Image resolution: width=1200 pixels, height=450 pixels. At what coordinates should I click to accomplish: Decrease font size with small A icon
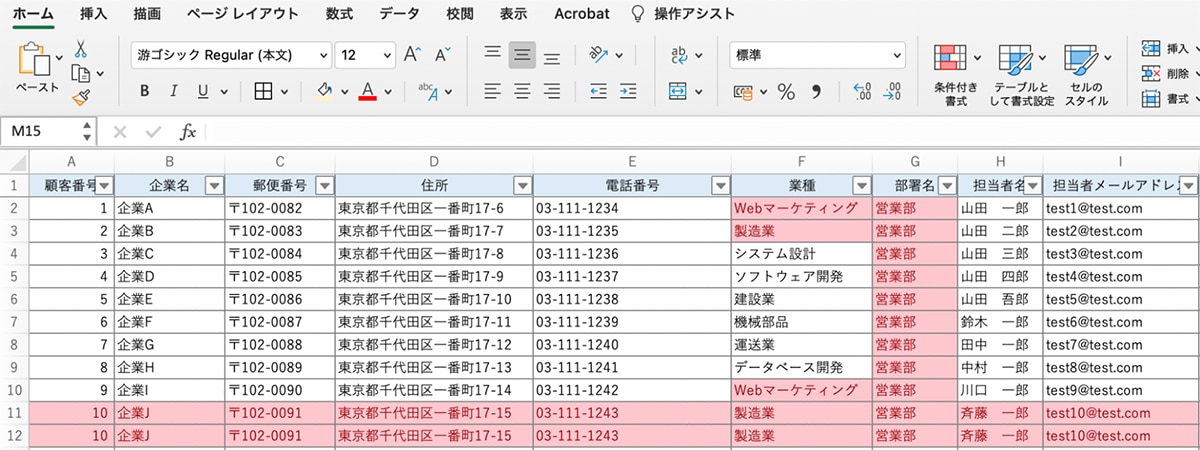[445, 55]
